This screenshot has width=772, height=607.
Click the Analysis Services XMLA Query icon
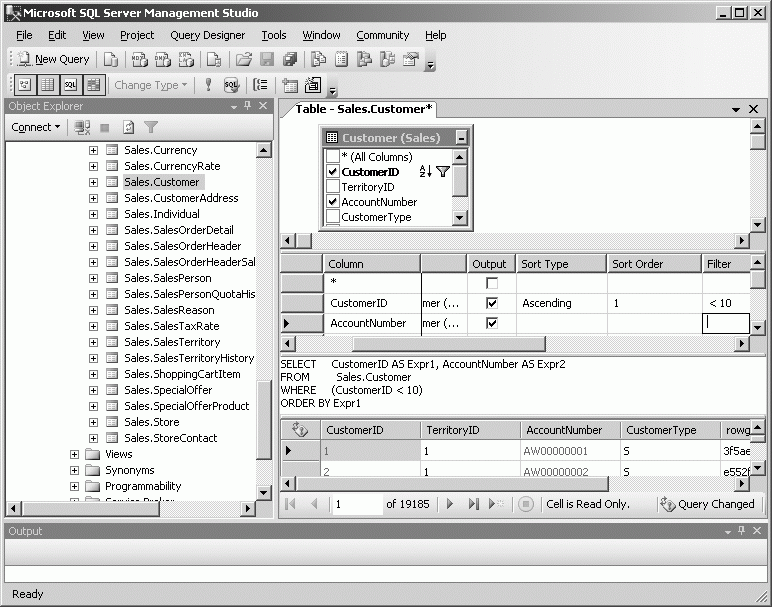pos(186,60)
